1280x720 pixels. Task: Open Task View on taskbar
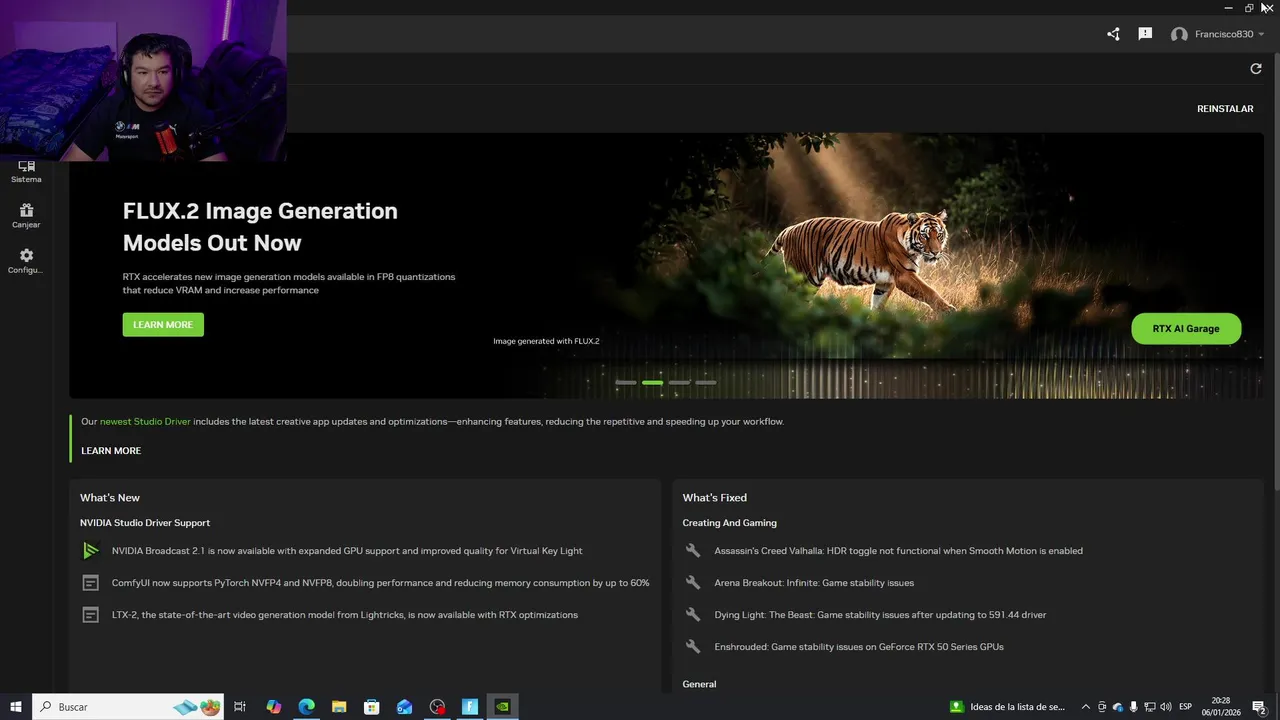click(240, 707)
